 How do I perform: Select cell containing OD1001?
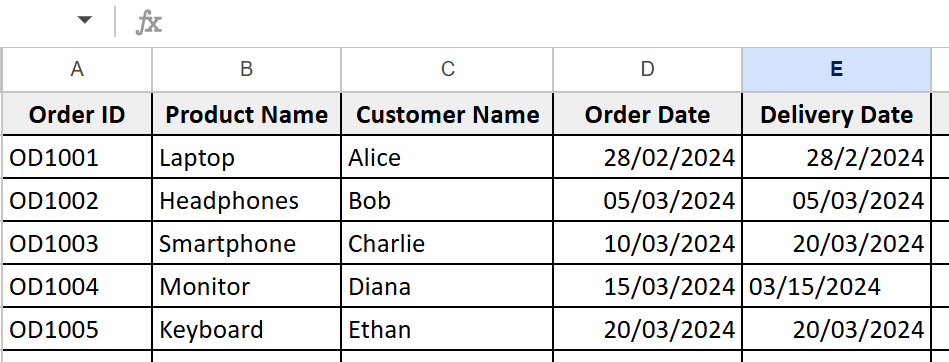point(77,157)
